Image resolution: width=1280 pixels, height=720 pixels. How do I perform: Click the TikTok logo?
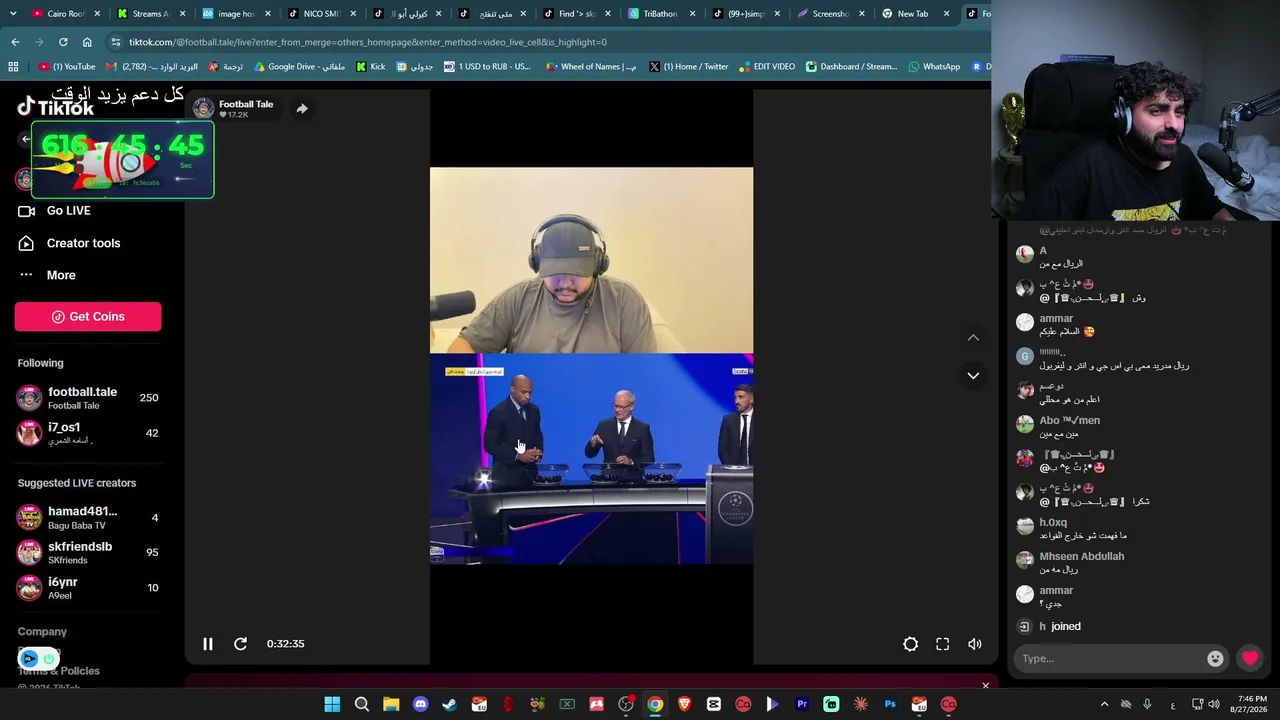tap(56, 107)
